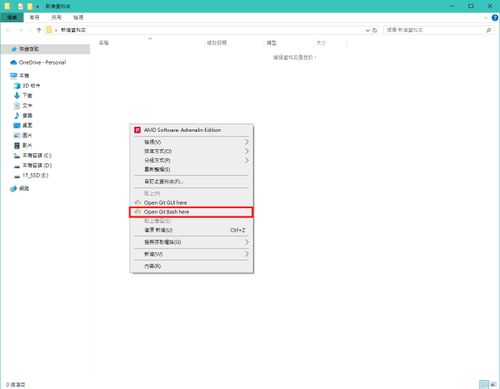
Task: Select 1T_SSD (E:) in navigation pane
Action: [x=35, y=176]
